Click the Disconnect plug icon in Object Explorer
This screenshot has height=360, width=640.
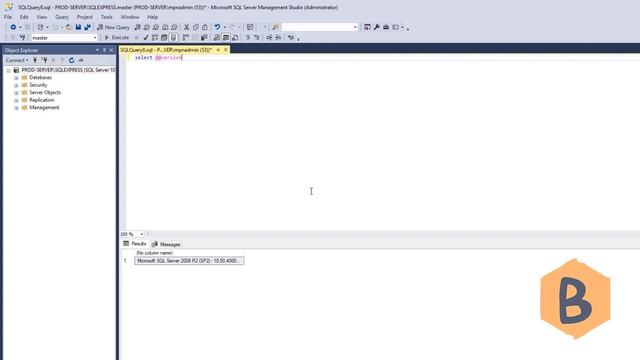(44, 60)
